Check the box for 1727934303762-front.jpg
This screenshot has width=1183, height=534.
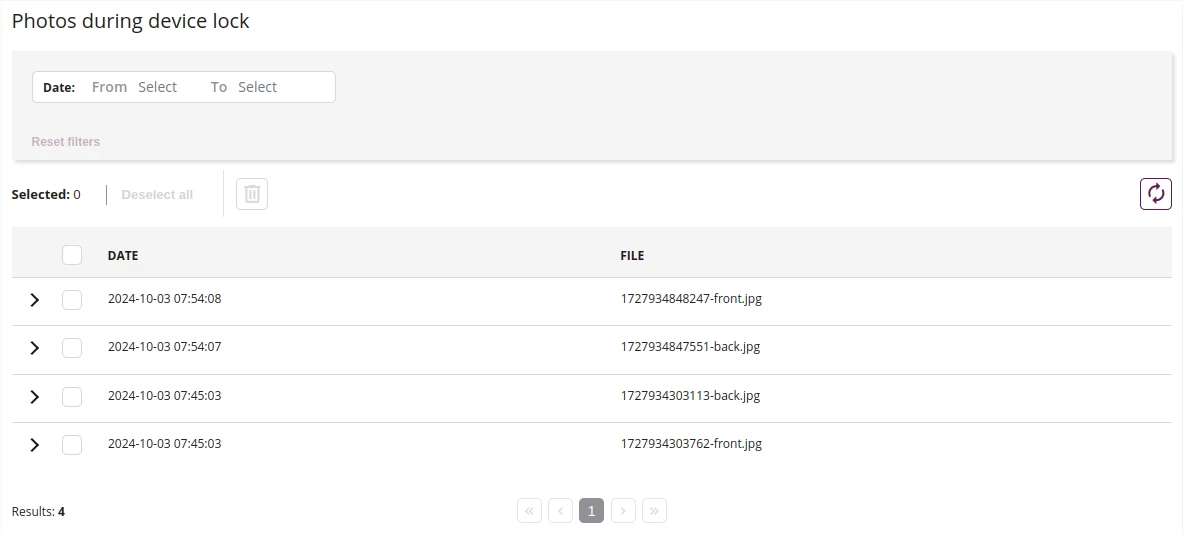pyautogui.click(x=72, y=444)
